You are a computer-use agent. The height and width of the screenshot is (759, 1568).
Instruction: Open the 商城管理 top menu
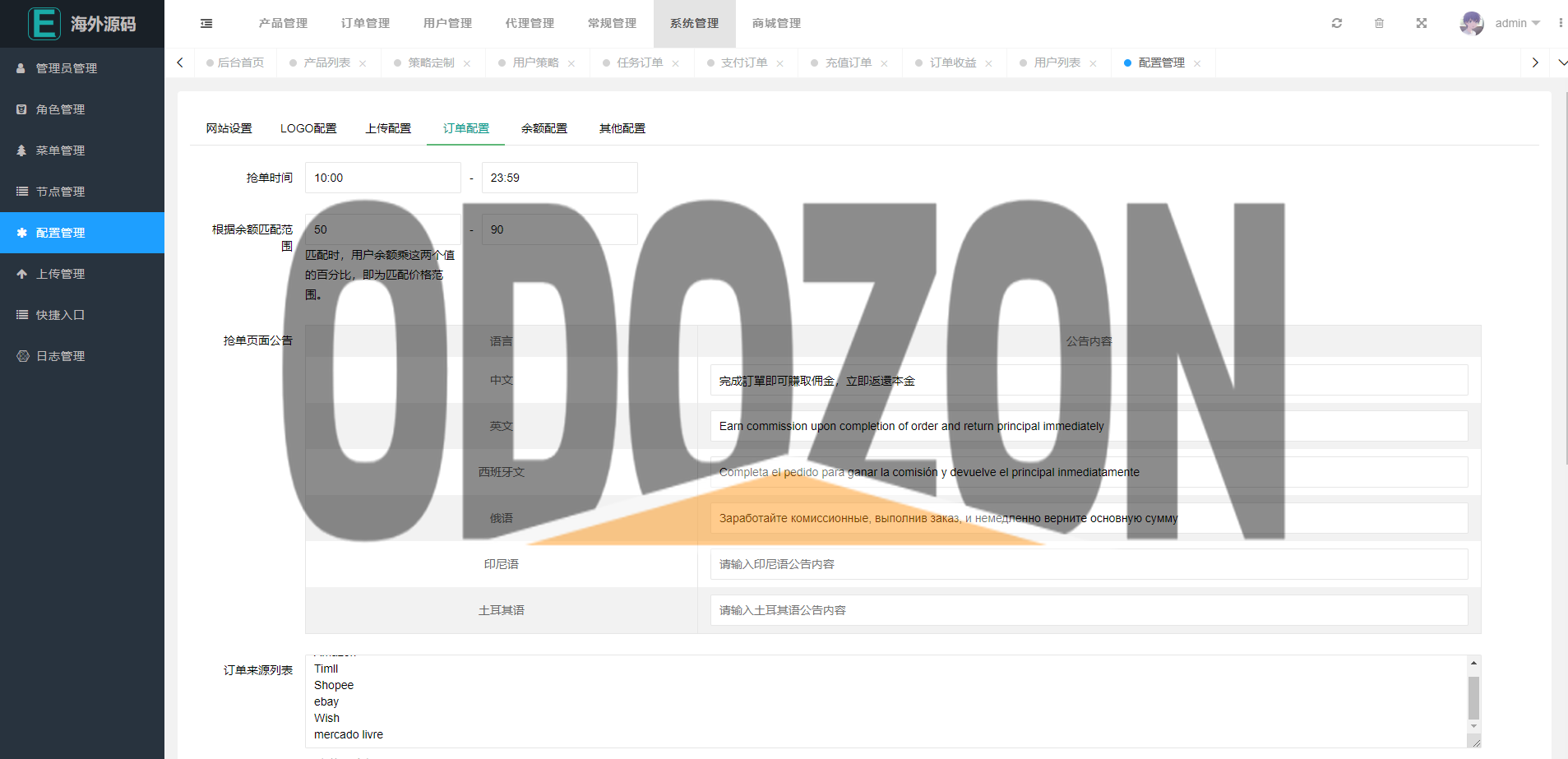[x=776, y=23]
